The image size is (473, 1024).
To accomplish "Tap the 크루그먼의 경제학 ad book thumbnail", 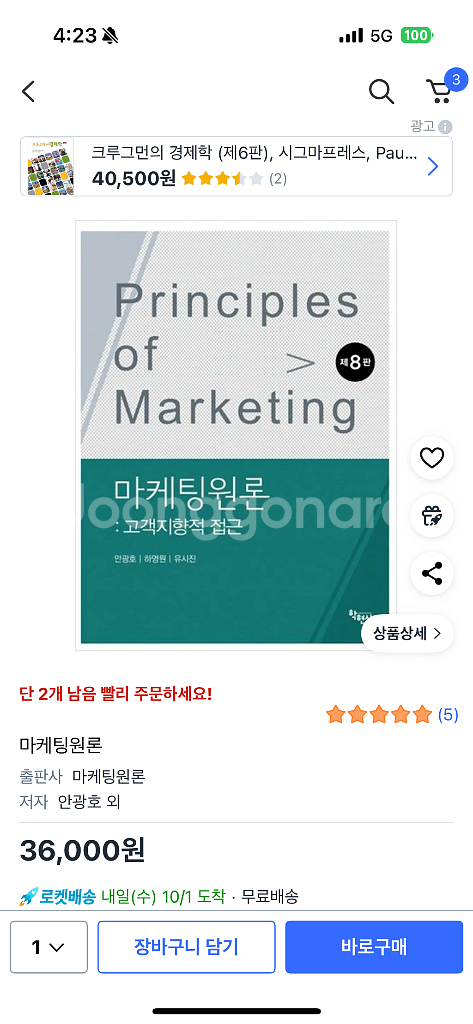I will [51, 167].
